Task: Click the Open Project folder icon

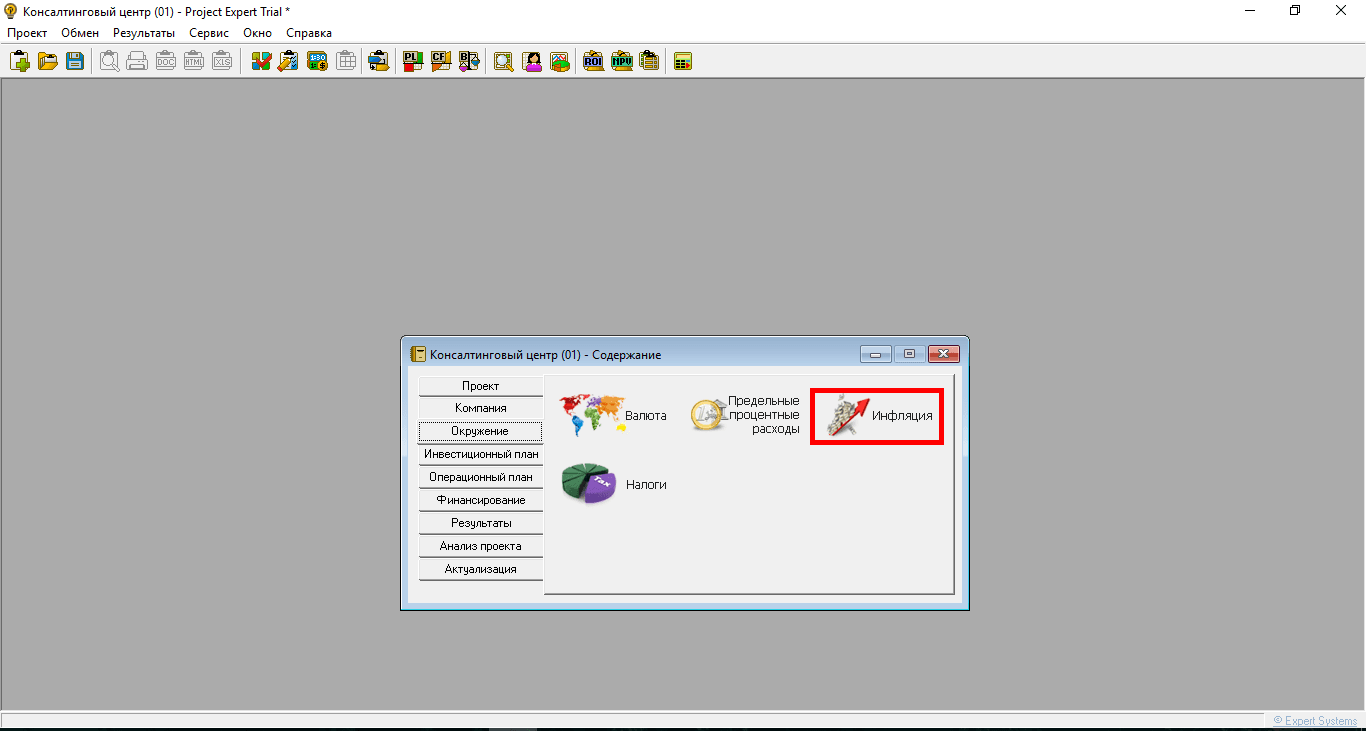Action: point(47,62)
